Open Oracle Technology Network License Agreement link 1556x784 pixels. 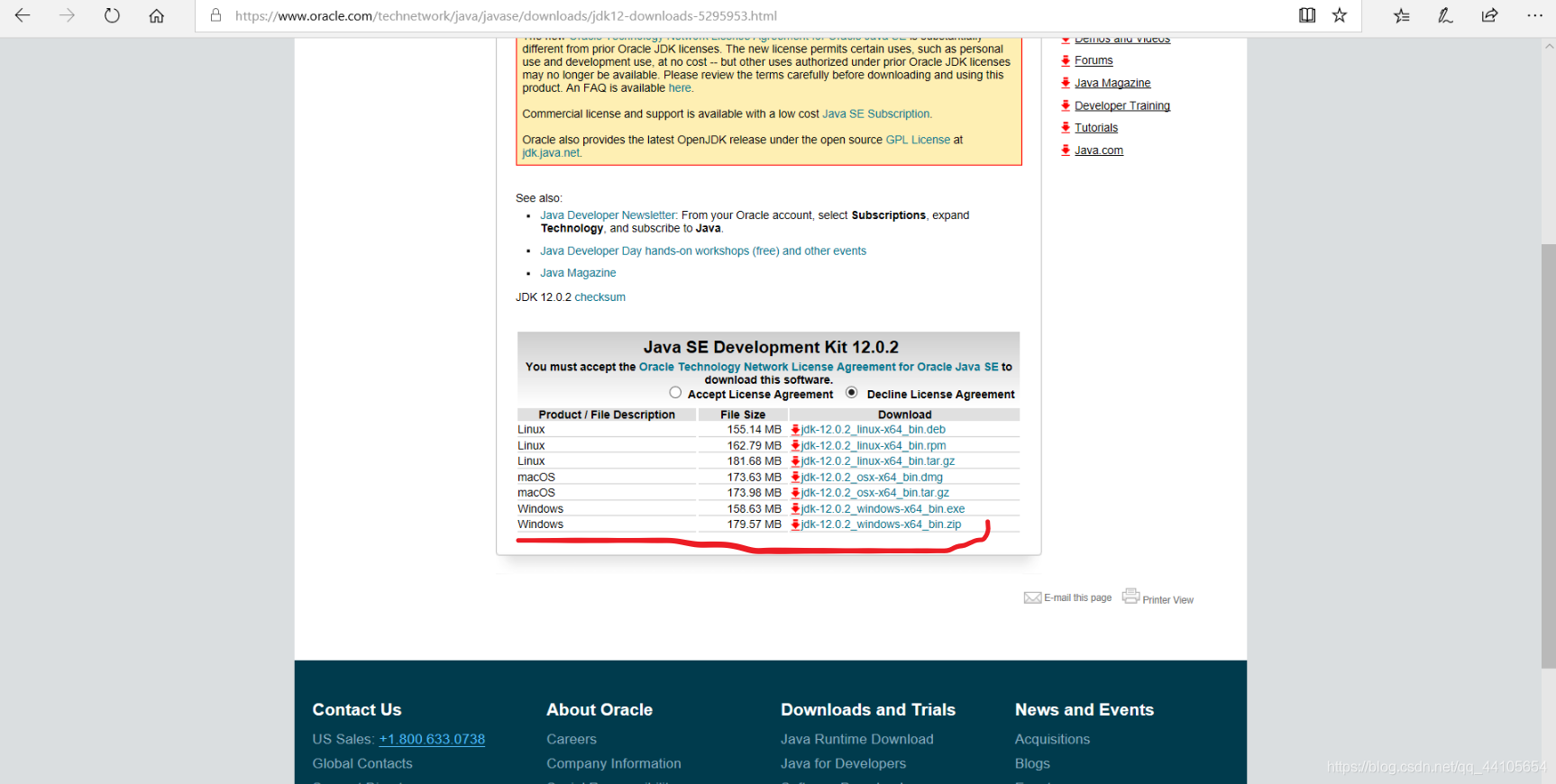click(819, 367)
